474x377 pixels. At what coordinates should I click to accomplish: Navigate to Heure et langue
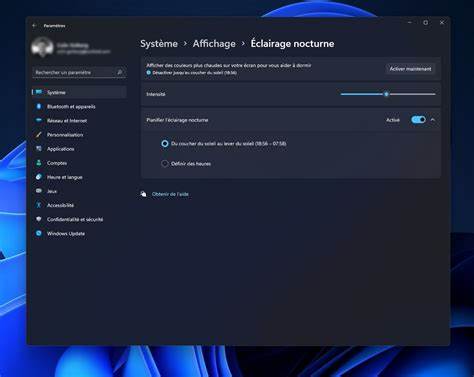pos(79,177)
